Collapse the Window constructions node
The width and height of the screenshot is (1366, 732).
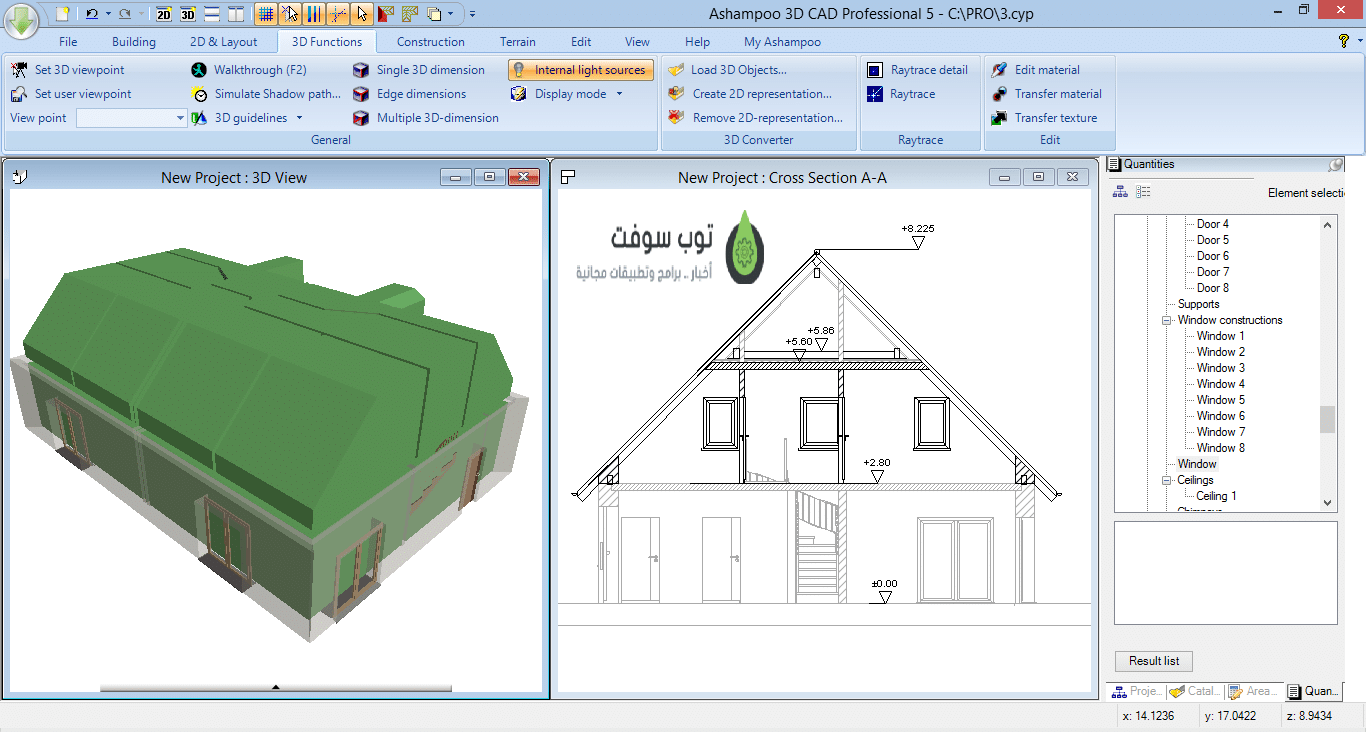click(x=1166, y=320)
